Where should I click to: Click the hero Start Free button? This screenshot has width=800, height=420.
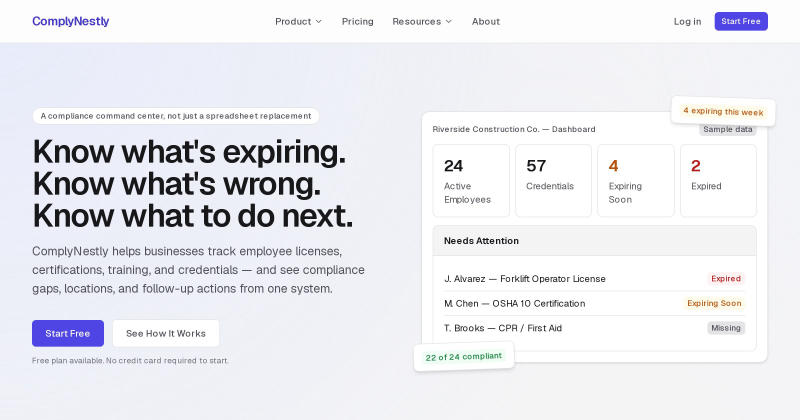(68, 333)
